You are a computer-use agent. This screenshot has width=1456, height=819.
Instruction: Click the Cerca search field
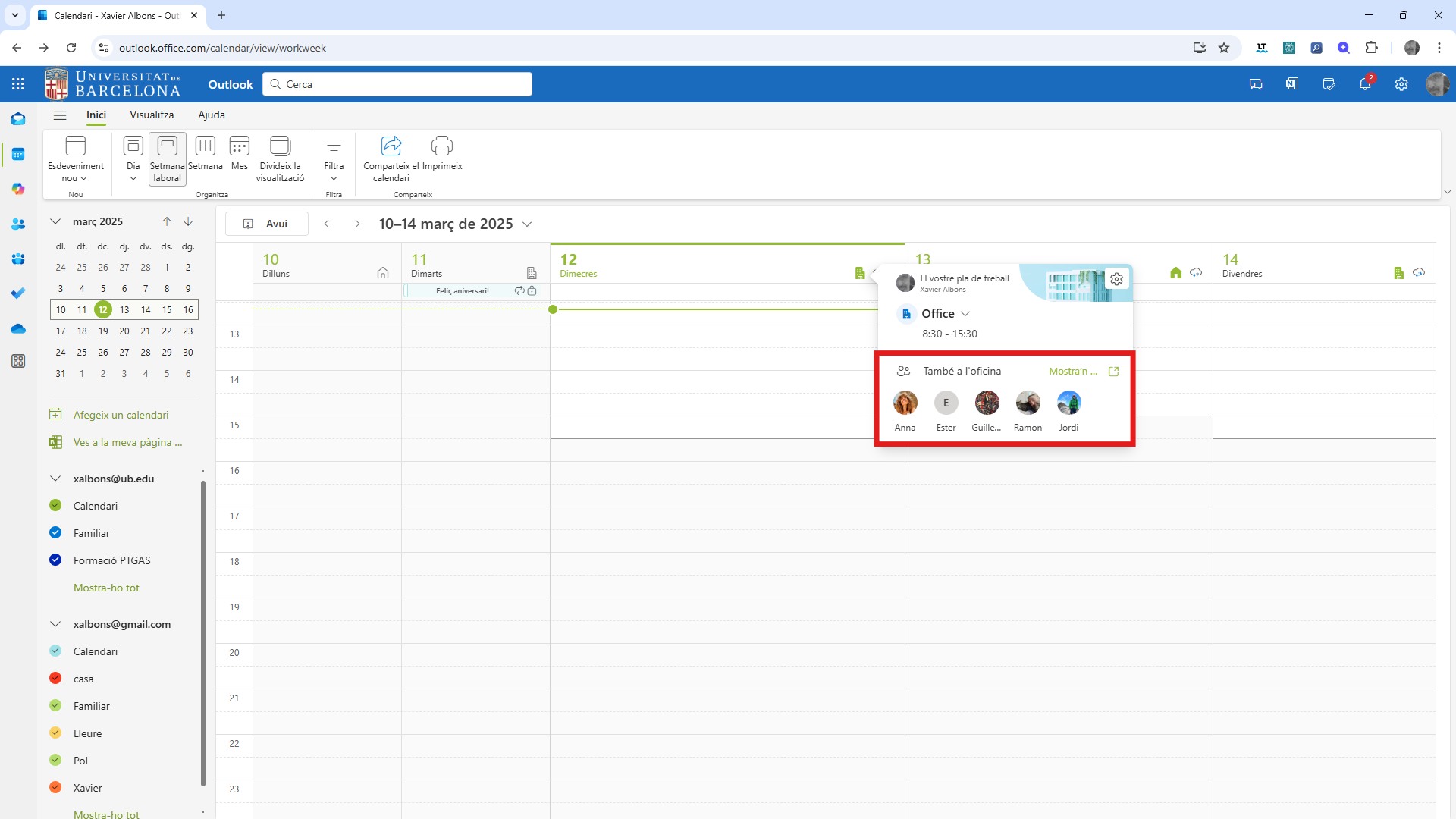tap(397, 84)
